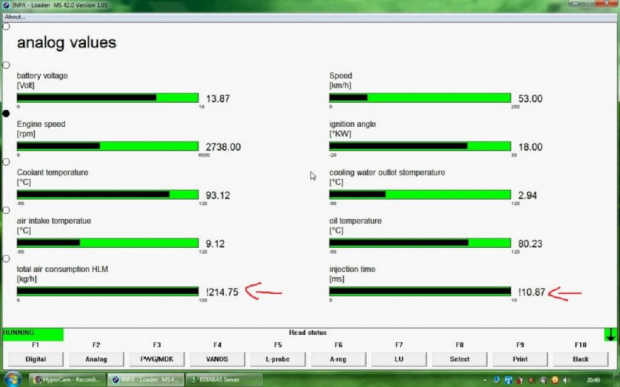Click the analog values heading

click(66, 43)
